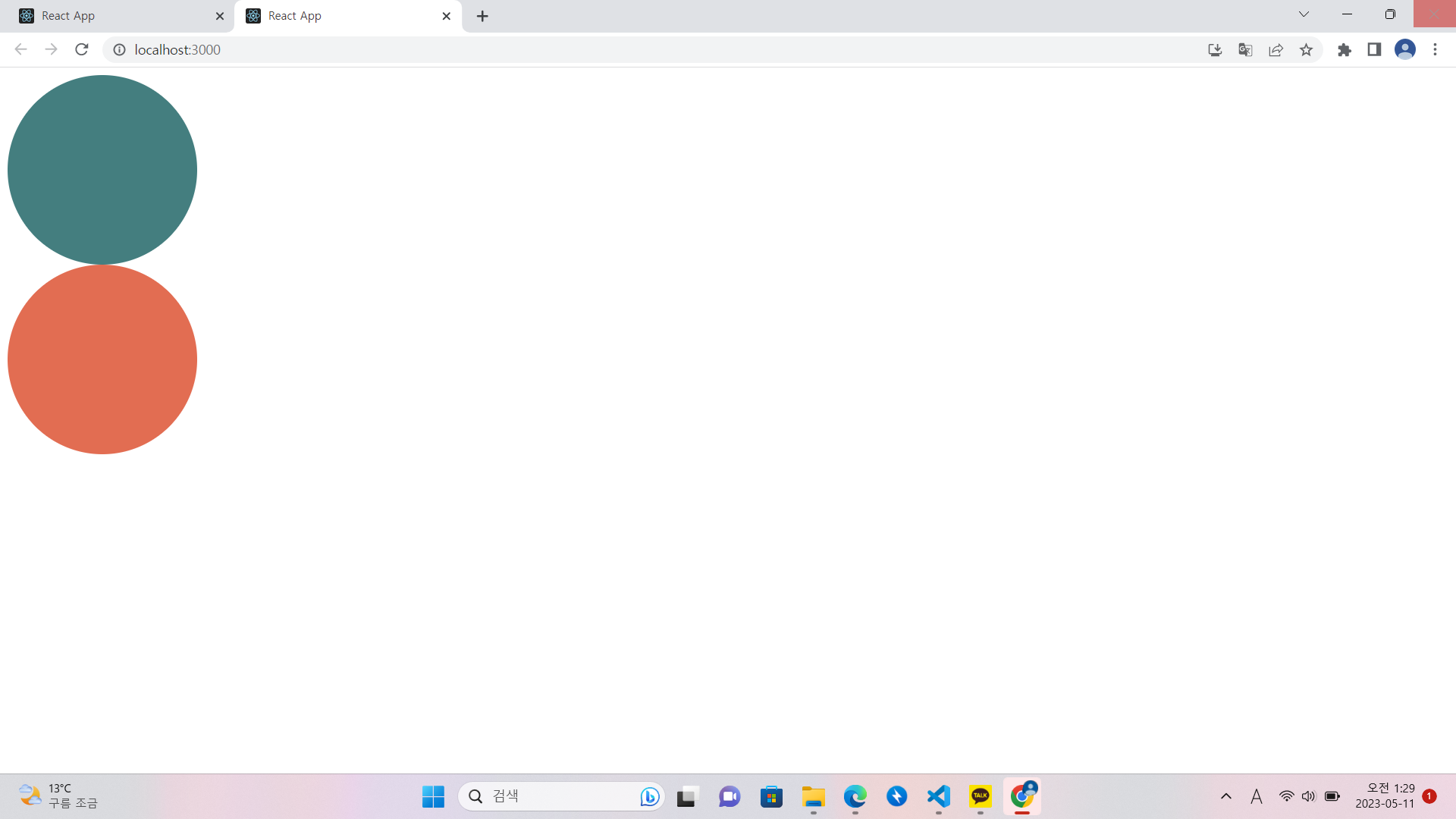Click the teal circle
The width and height of the screenshot is (1456, 819).
pos(102,170)
